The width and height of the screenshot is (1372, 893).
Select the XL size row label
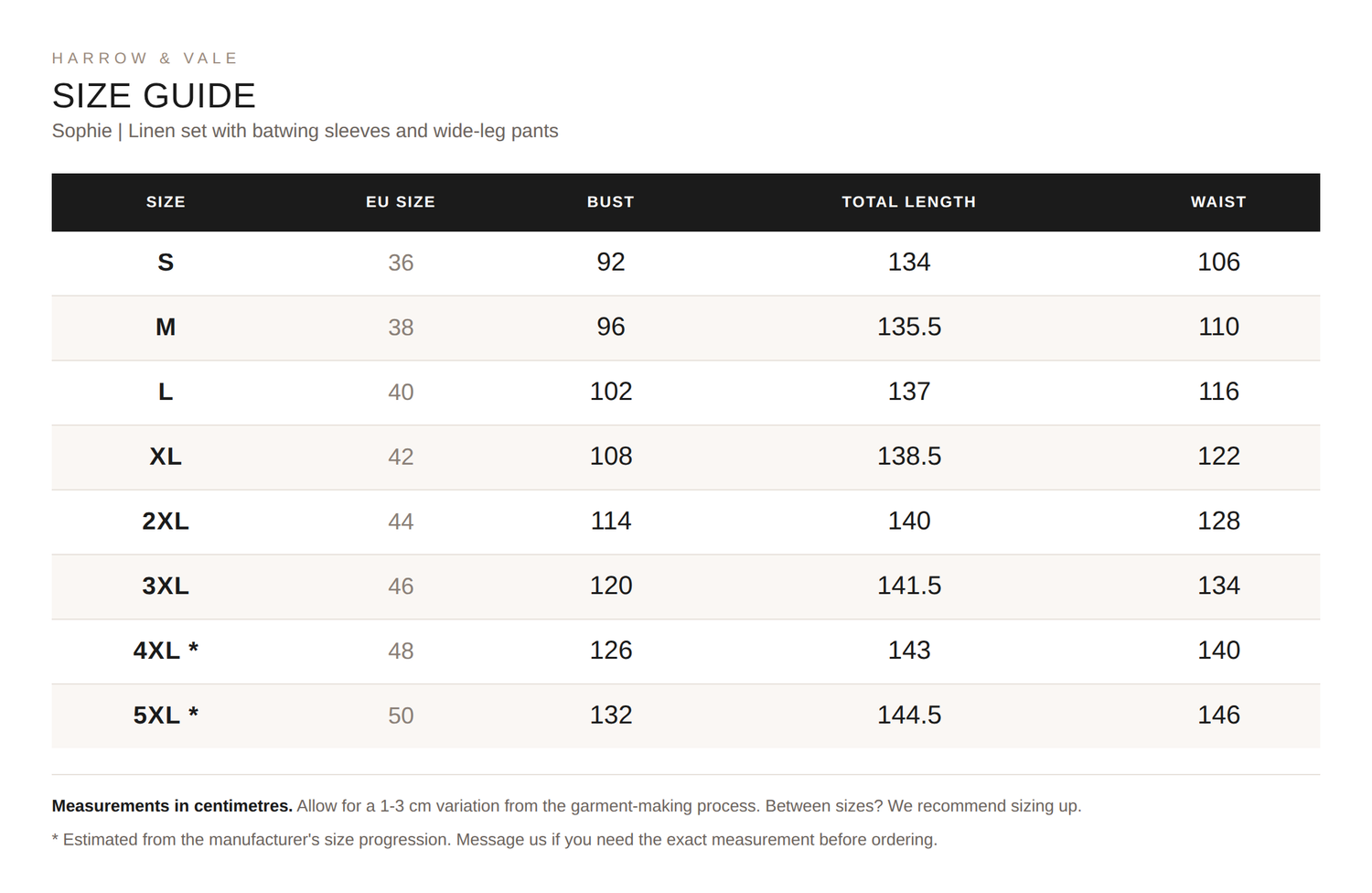(x=166, y=457)
